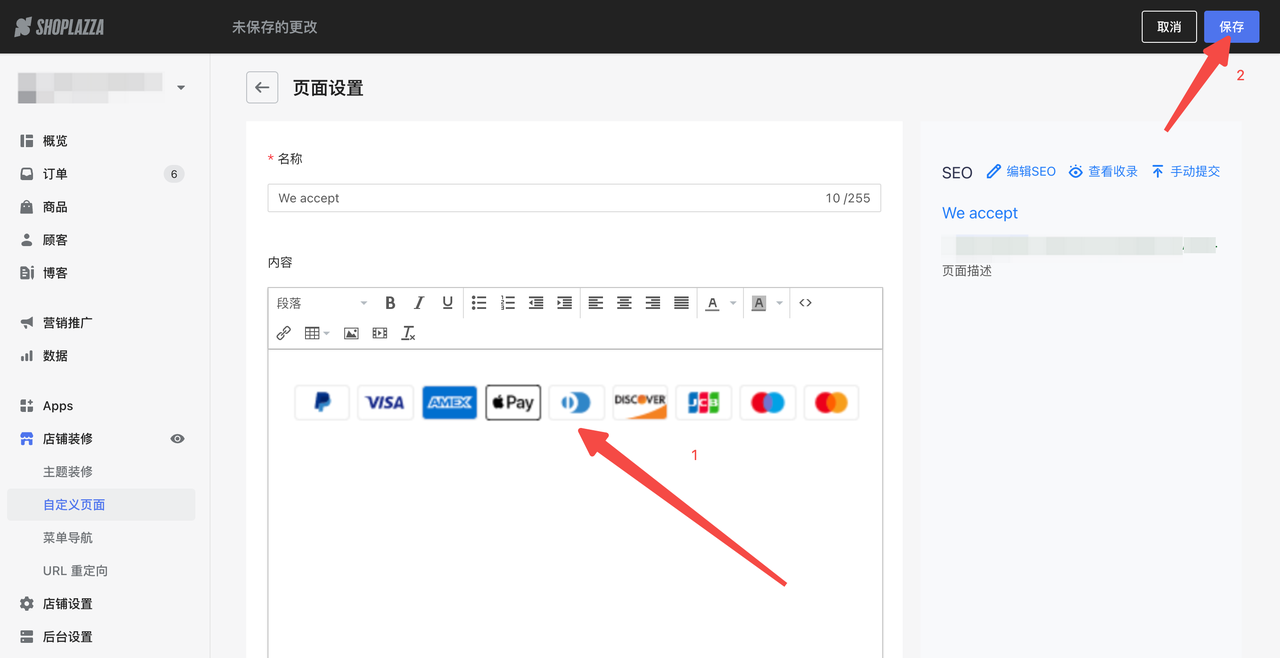1280x658 pixels.
Task: Open source code view
Action: 806,303
